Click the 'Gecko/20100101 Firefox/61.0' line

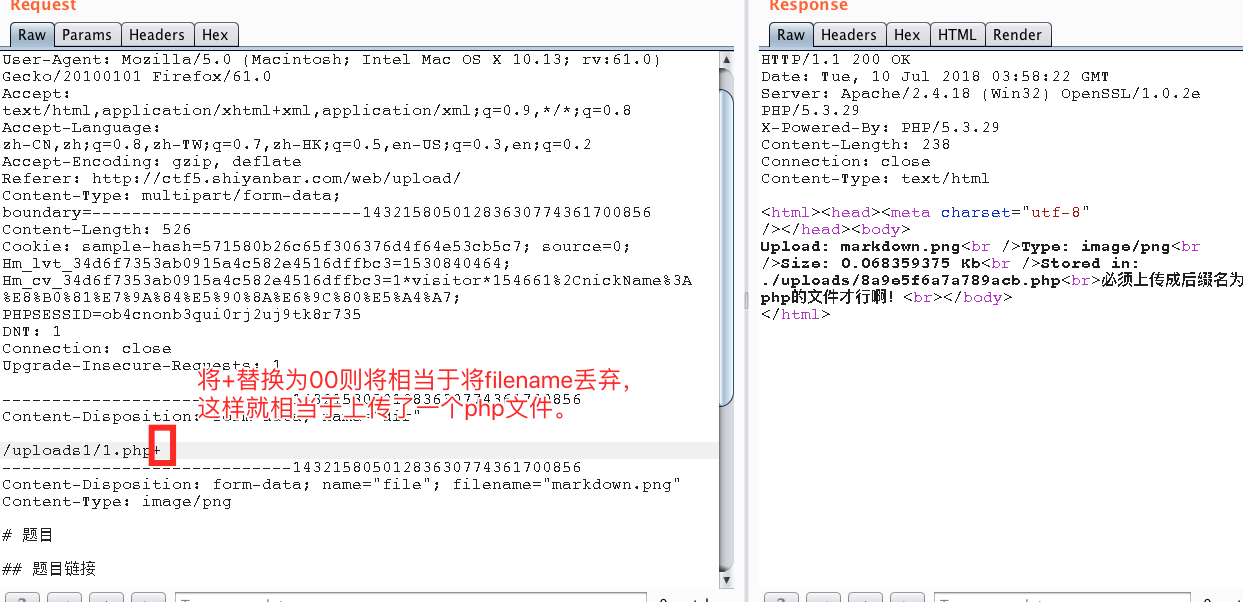click(136, 77)
